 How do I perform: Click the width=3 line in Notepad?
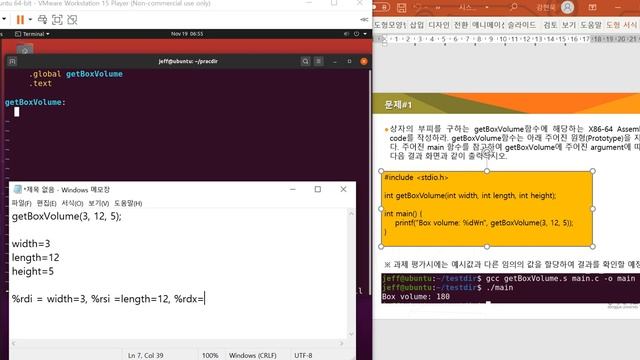[31, 244]
